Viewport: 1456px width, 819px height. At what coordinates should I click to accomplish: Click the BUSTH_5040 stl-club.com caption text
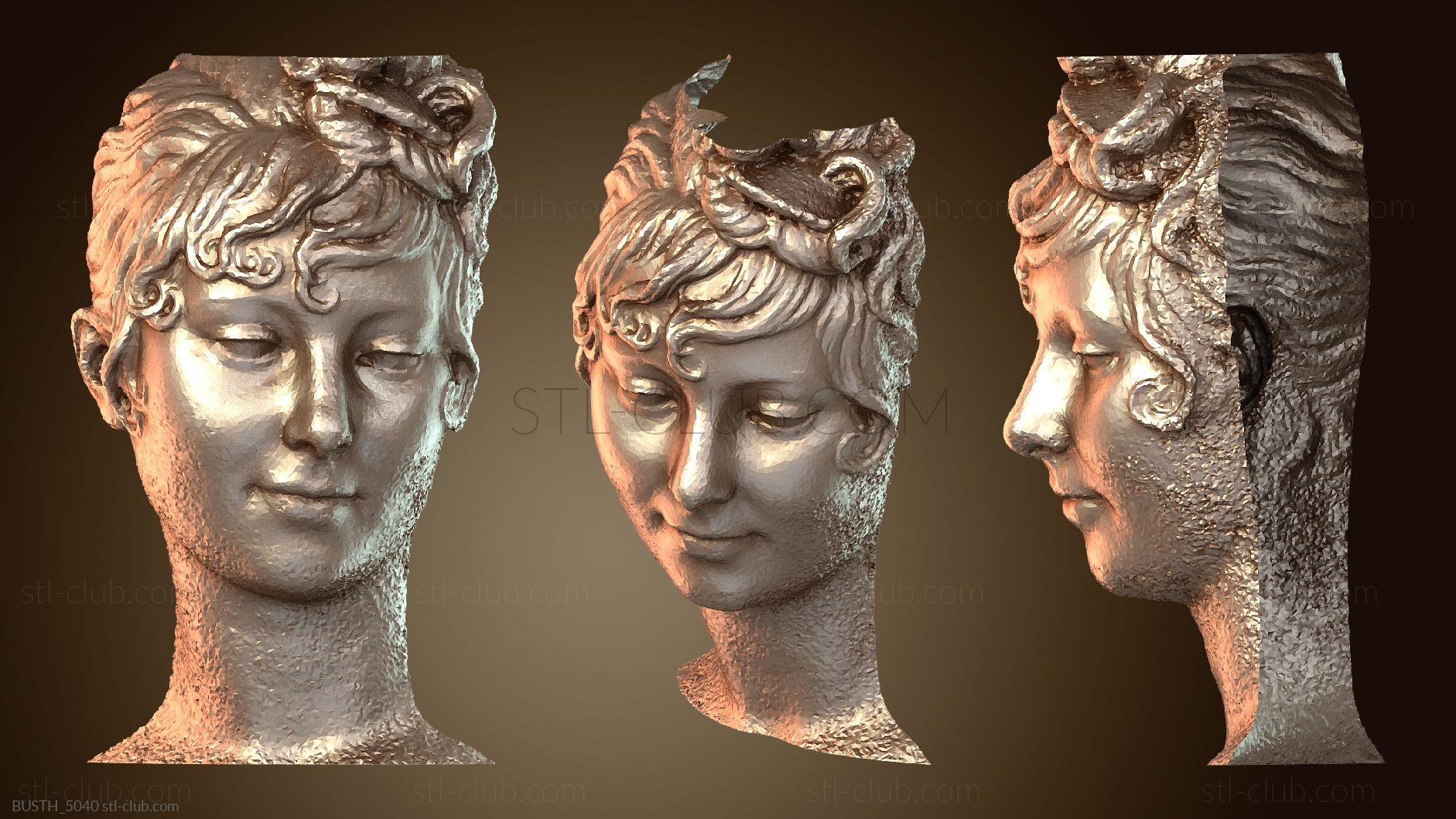(90, 807)
